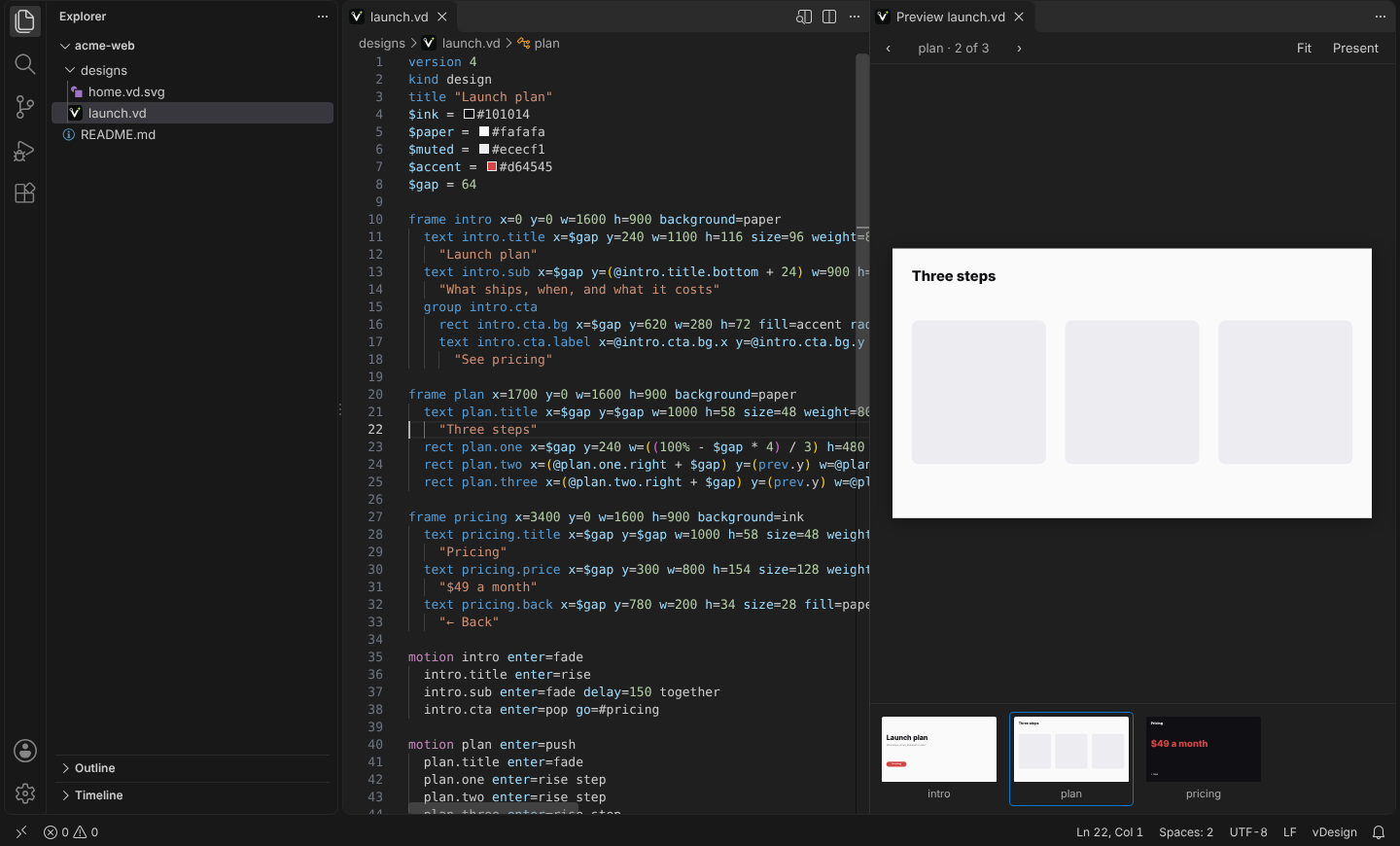Expand the Timeline section
The width and height of the screenshot is (1400, 846).
click(192, 795)
